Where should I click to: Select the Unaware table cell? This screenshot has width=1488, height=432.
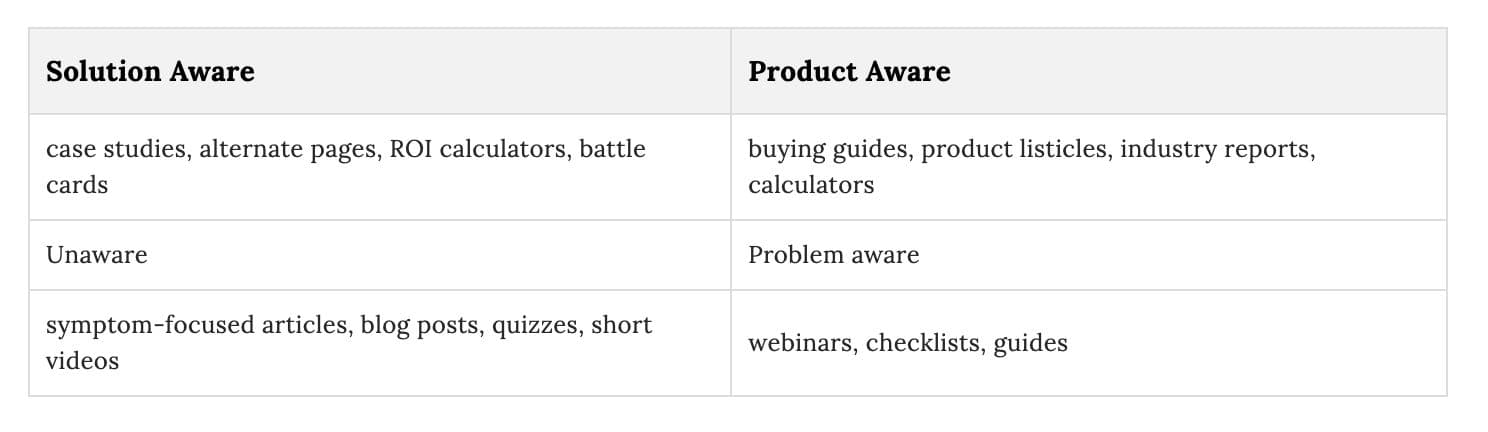tap(380, 255)
